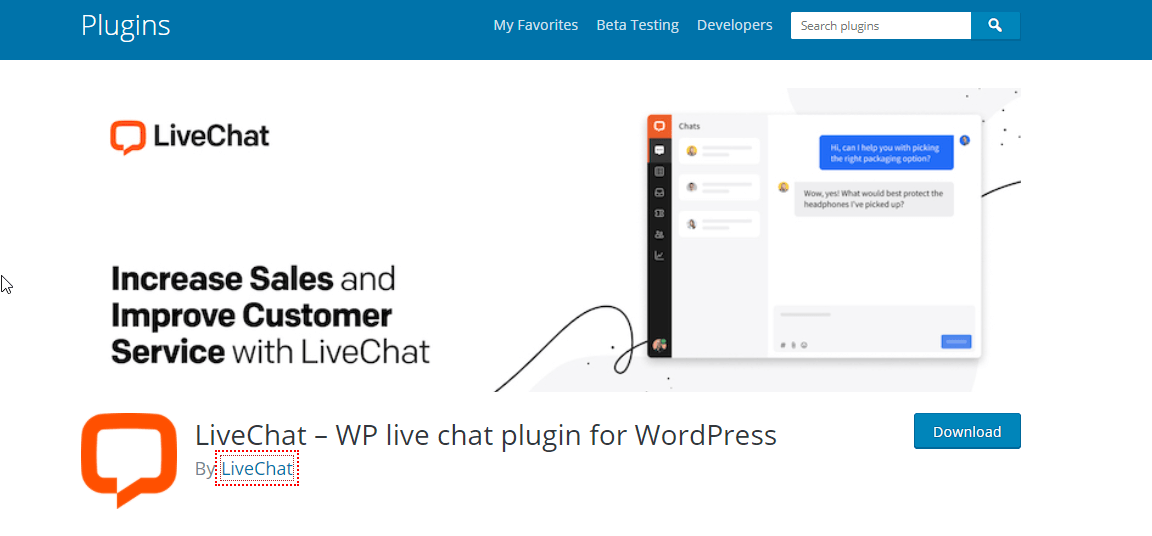The height and width of the screenshot is (536, 1152).
Task: Open the LiveChat author link
Action: (257, 468)
